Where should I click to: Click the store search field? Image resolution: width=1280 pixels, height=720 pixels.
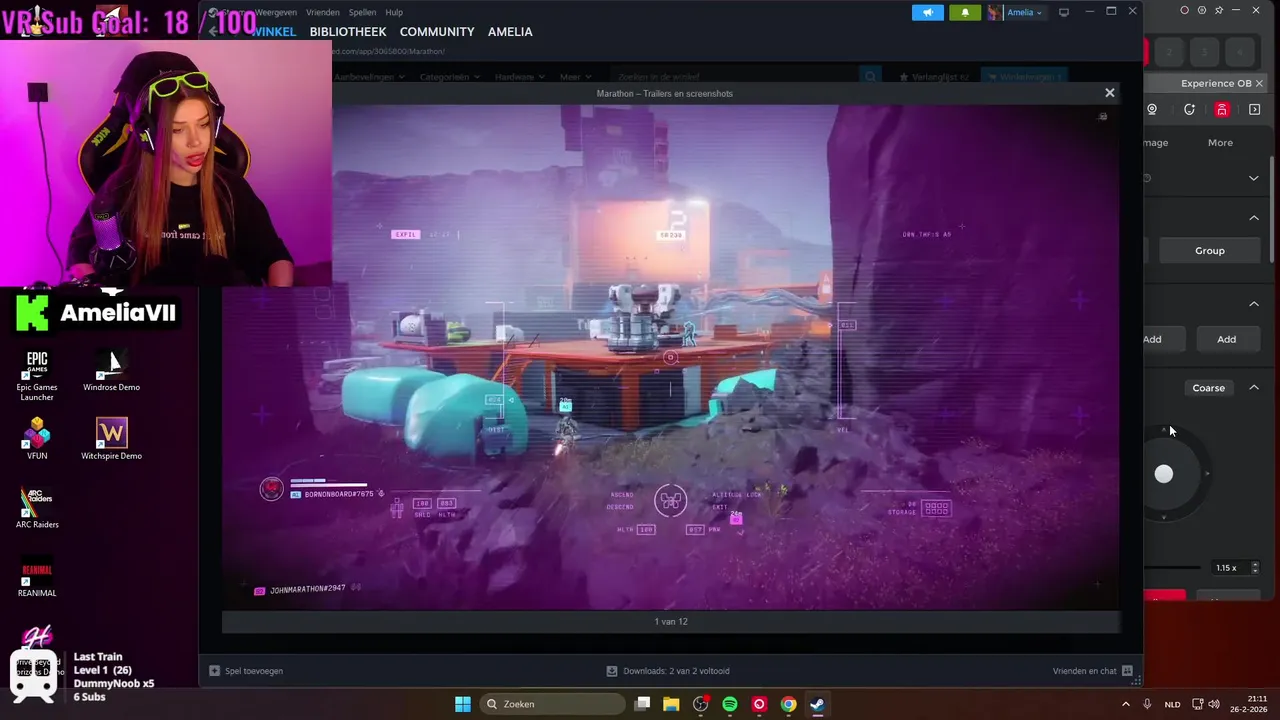(735, 76)
